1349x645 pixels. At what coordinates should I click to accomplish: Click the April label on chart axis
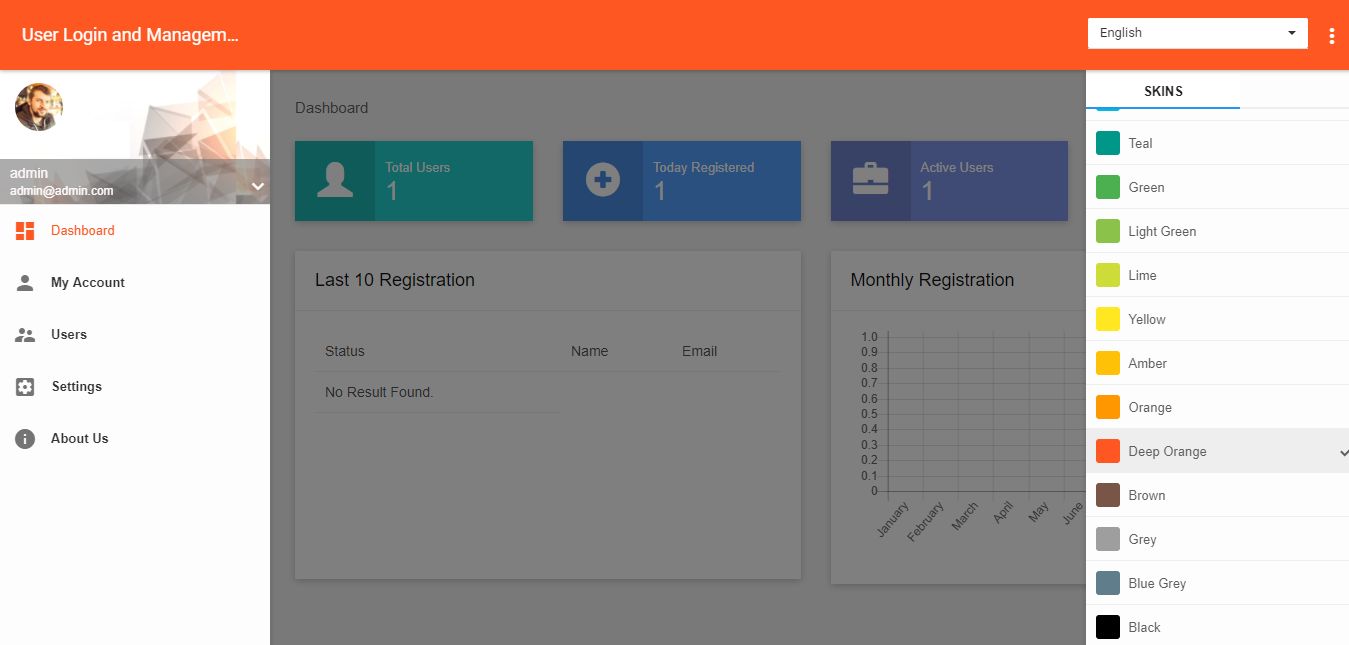pyautogui.click(x=1003, y=513)
